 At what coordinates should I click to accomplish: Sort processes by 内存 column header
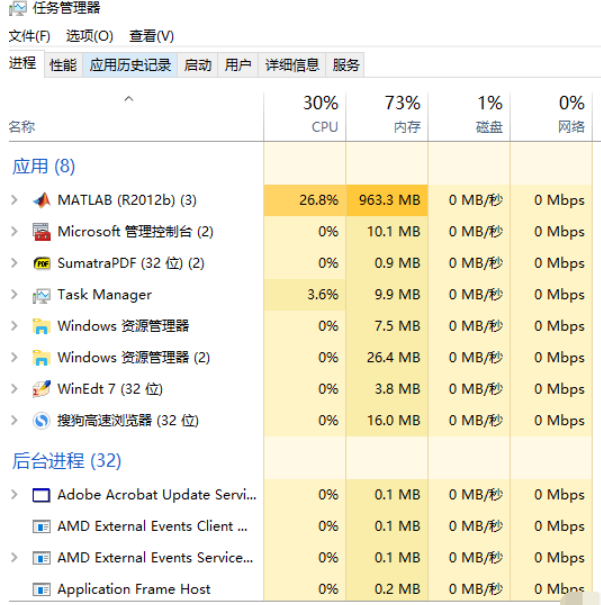pyautogui.click(x=403, y=115)
